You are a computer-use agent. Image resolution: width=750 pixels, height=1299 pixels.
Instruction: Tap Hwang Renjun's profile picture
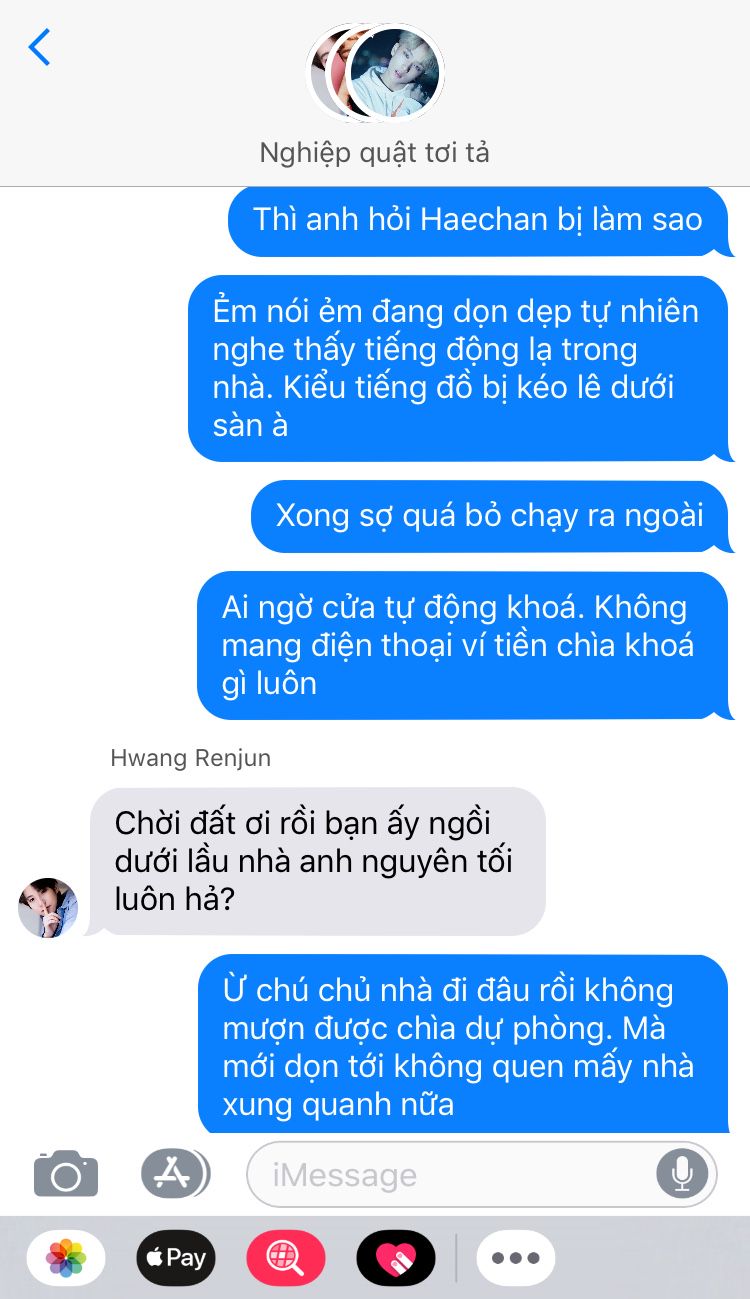click(48, 908)
